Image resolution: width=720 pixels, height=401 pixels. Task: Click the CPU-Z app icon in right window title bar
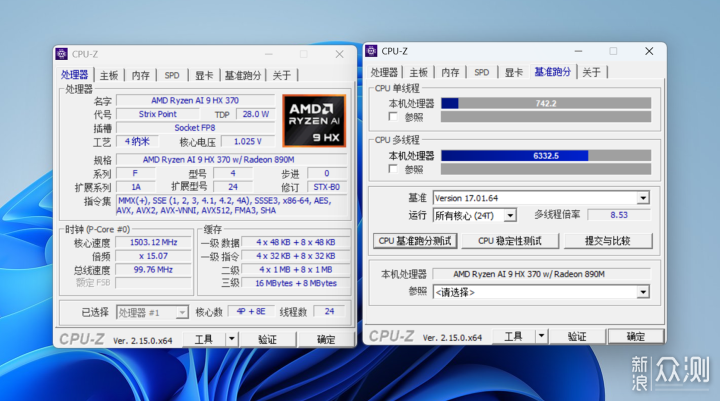point(371,51)
